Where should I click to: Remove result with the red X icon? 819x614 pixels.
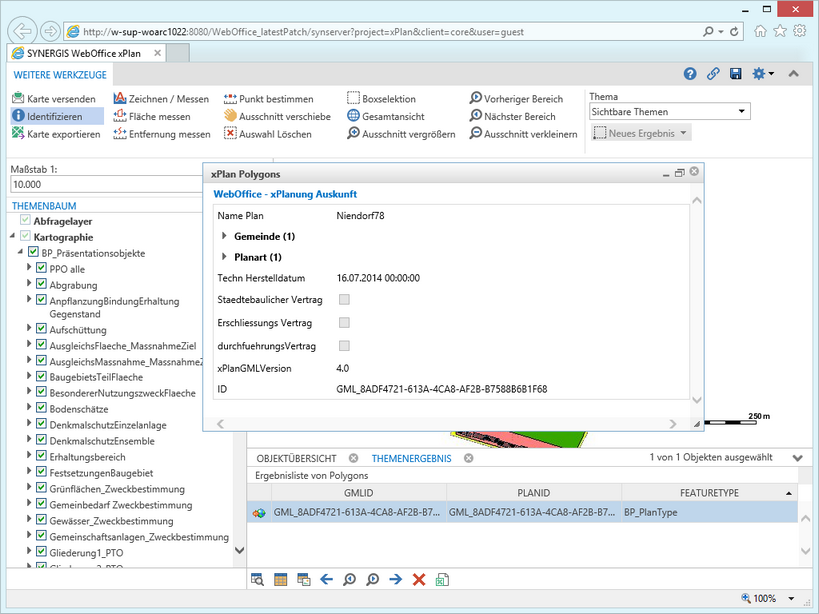coord(418,580)
